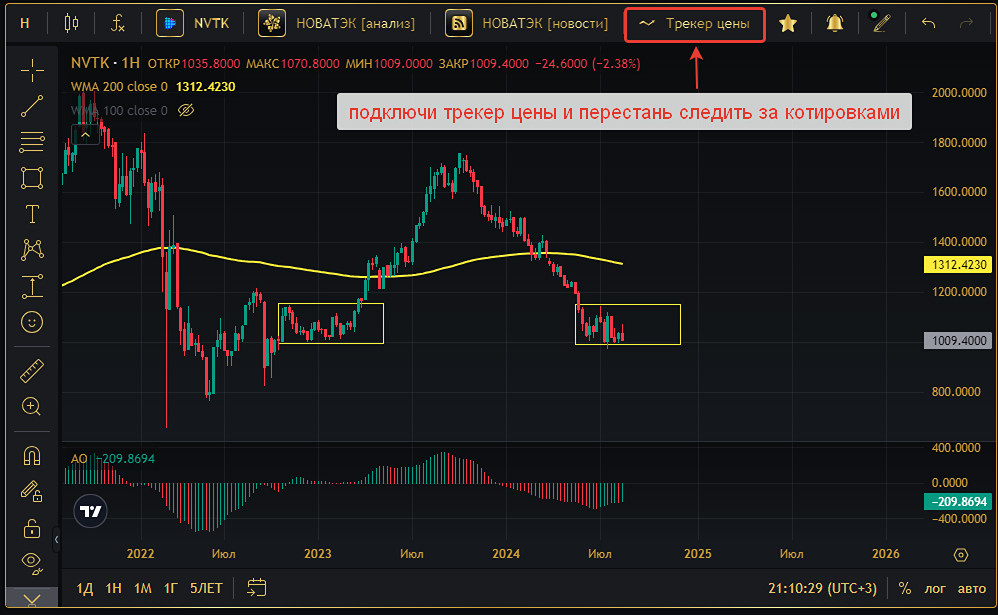Image resolution: width=998 pixels, height=615 pixels.
Task: Toggle lock all drawings padlock
Action: tap(32, 528)
